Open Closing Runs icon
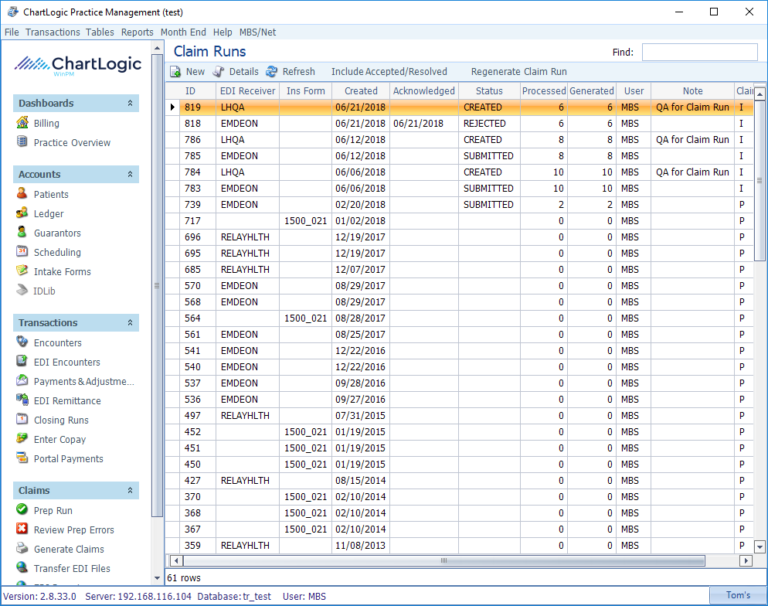 point(22,419)
